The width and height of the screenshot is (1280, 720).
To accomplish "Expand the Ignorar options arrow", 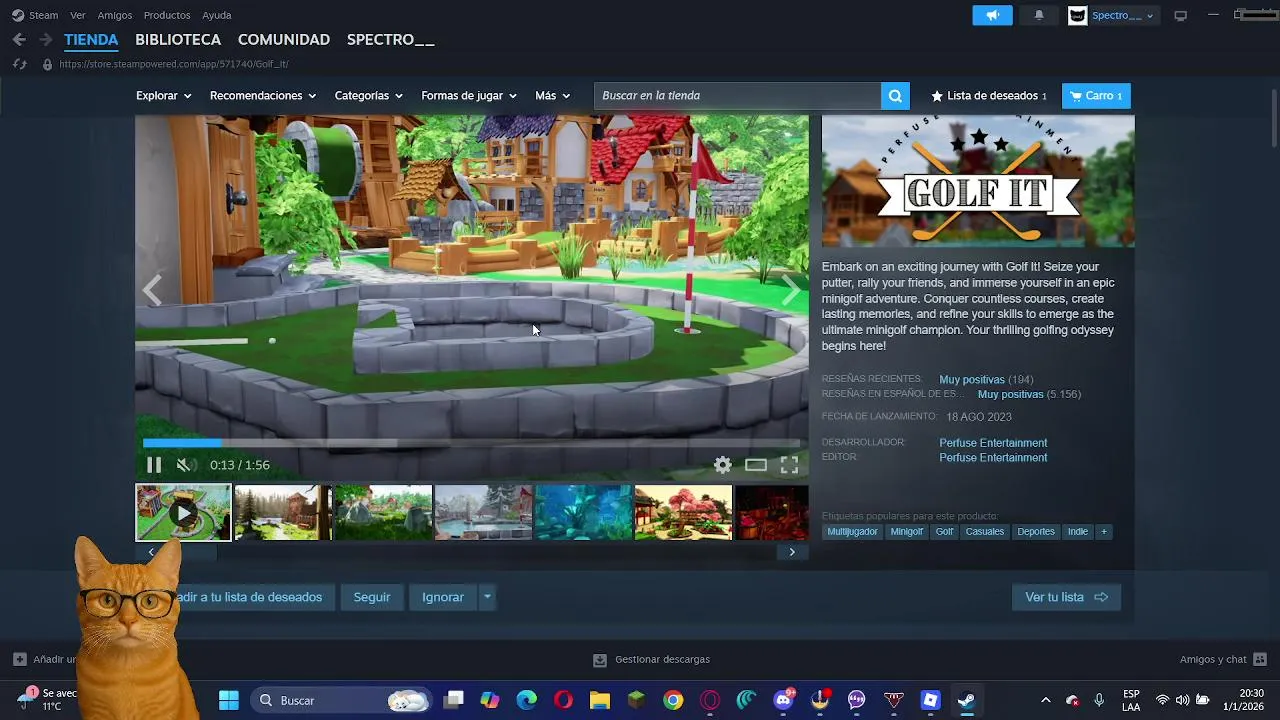I will 487,597.
